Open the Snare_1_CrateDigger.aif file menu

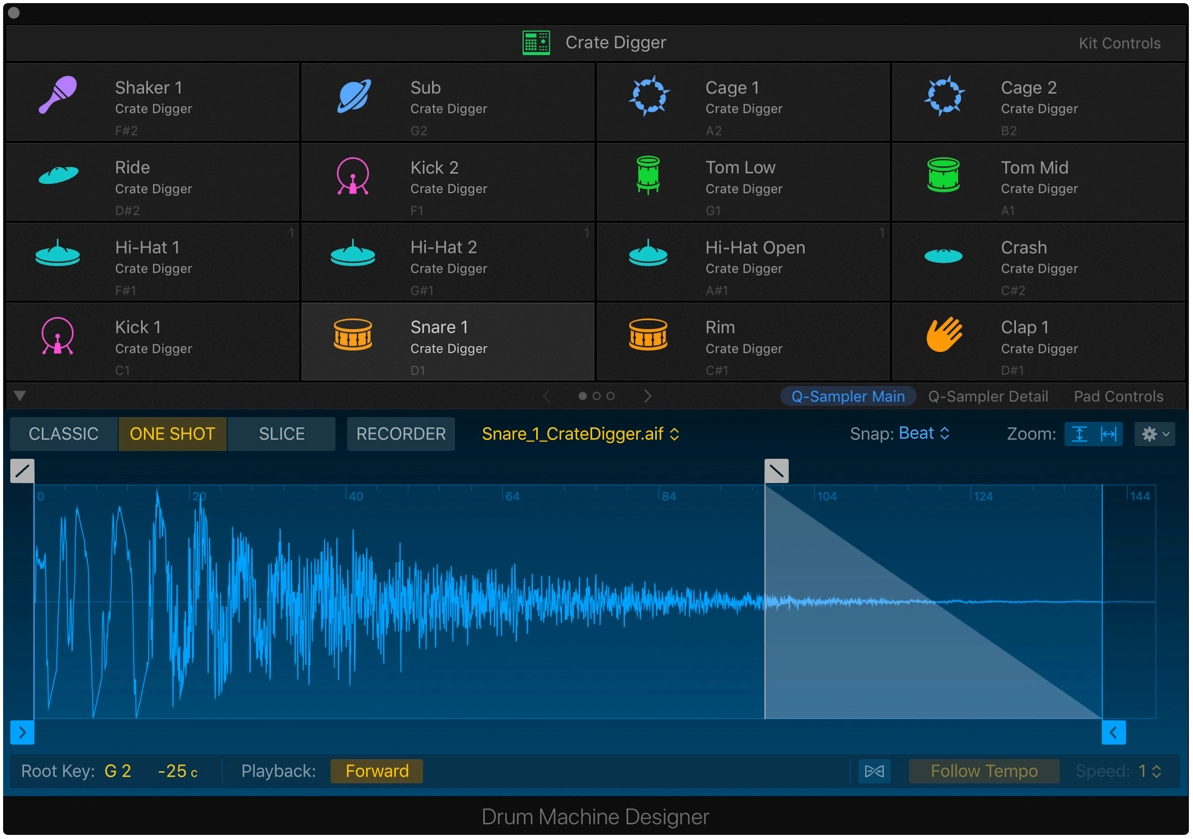coord(580,434)
